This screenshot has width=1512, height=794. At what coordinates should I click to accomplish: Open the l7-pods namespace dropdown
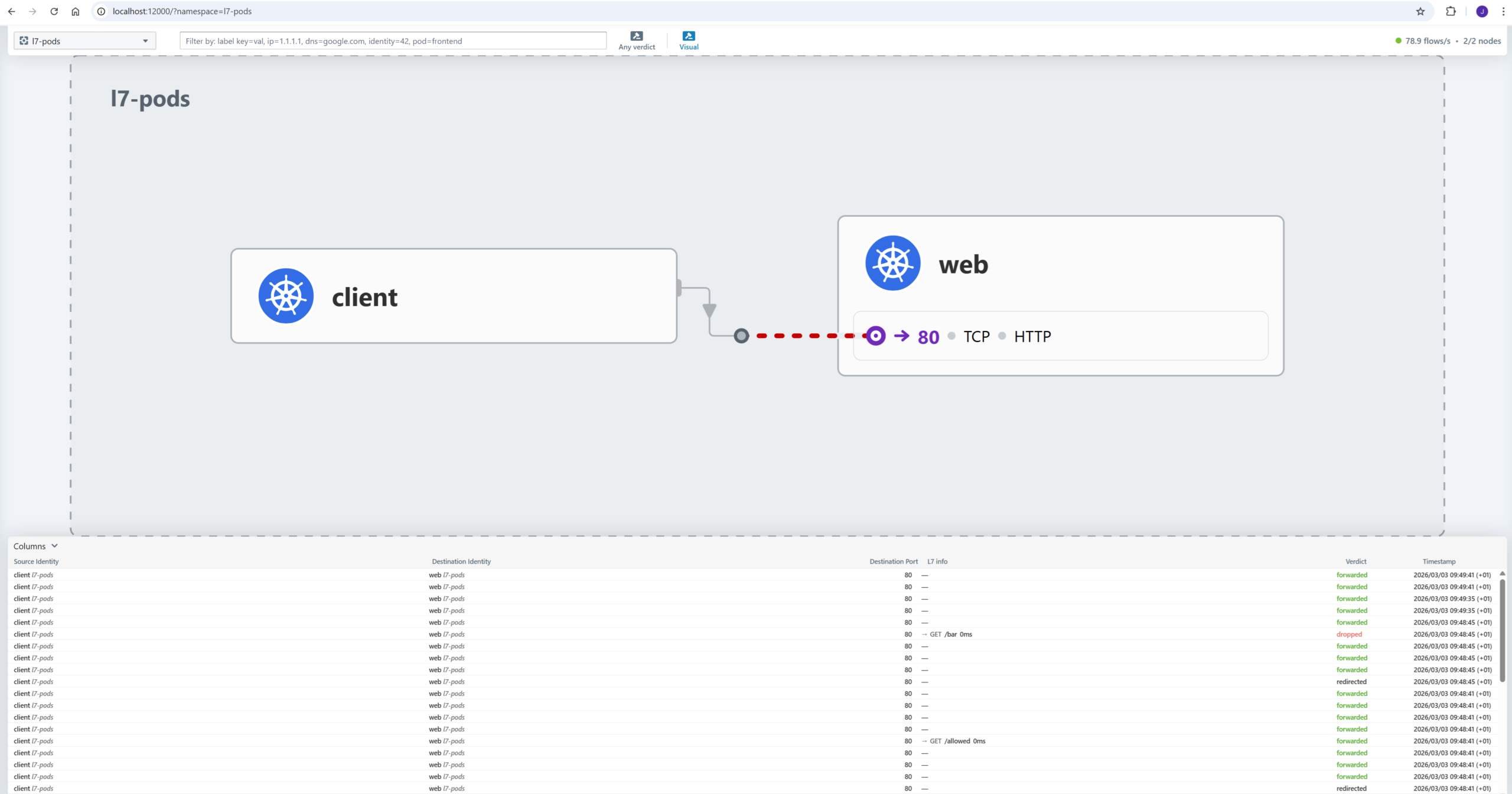point(84,41)
